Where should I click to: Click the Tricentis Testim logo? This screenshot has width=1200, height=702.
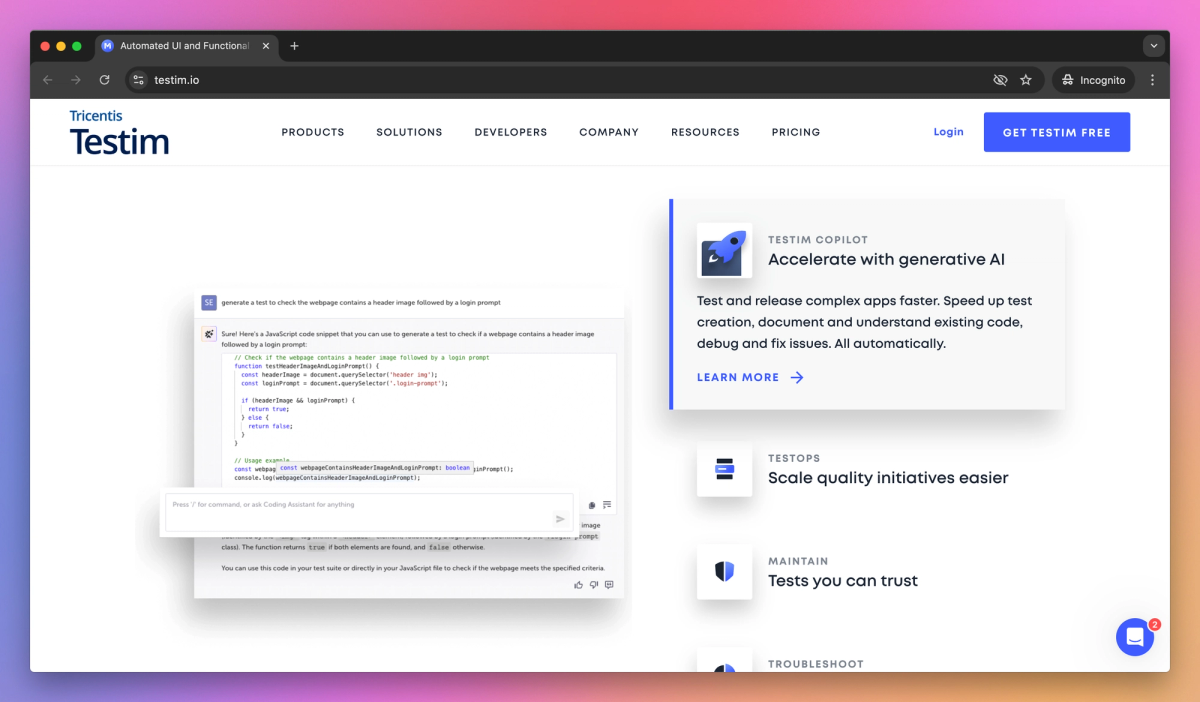click(119, 132)
